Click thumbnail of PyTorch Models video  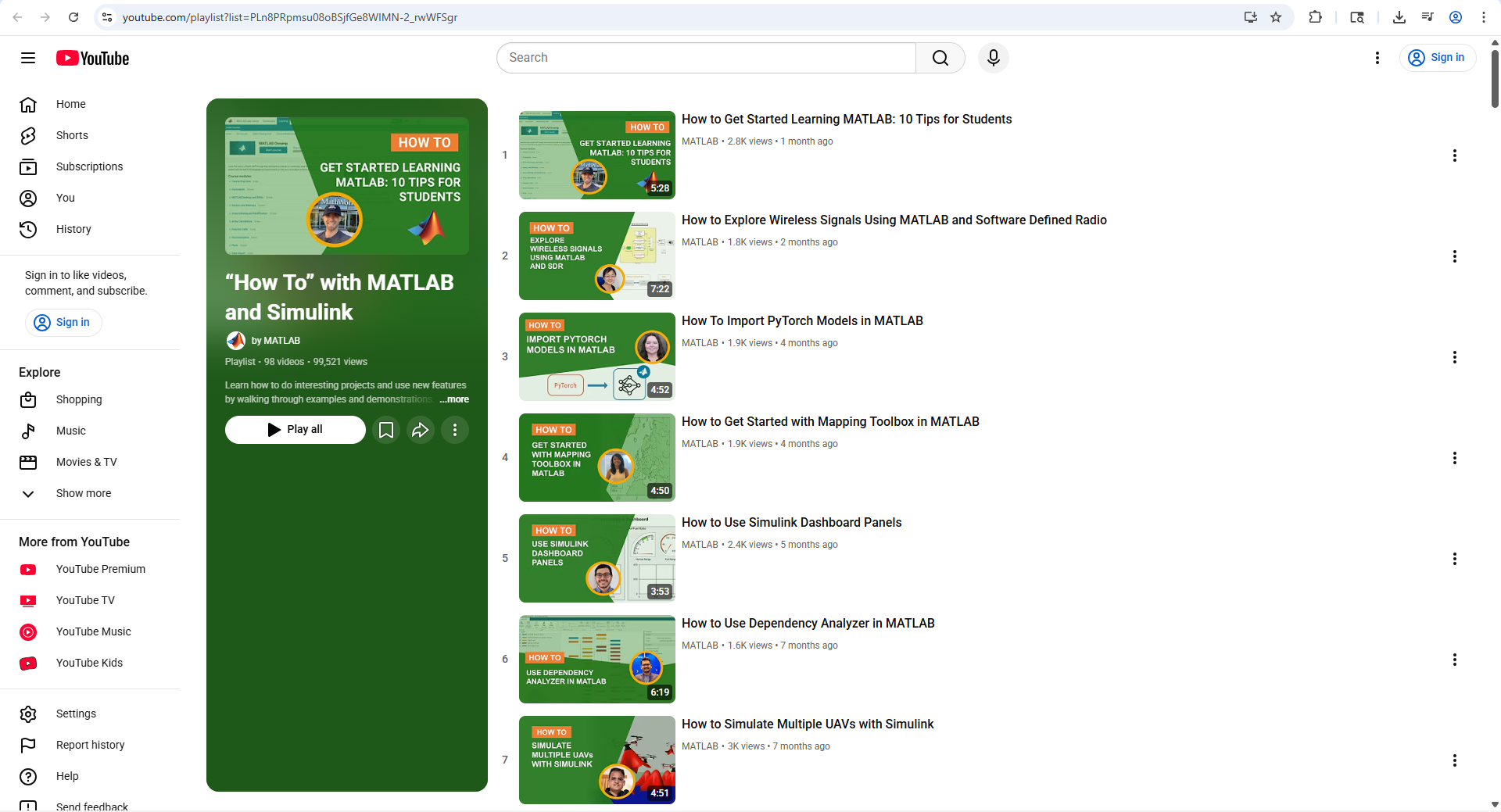pos(597,356)
